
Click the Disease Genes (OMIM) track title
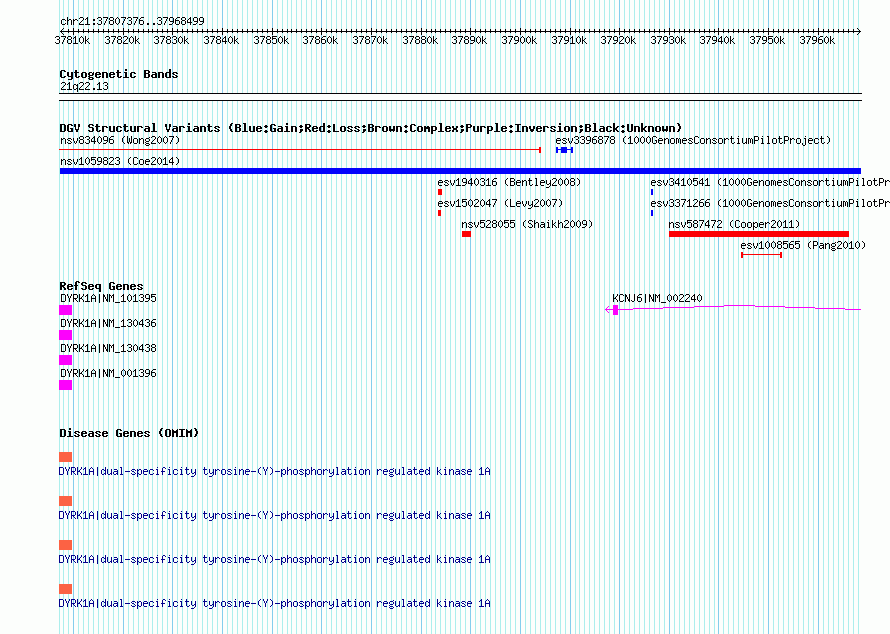[x=129, y=433]
